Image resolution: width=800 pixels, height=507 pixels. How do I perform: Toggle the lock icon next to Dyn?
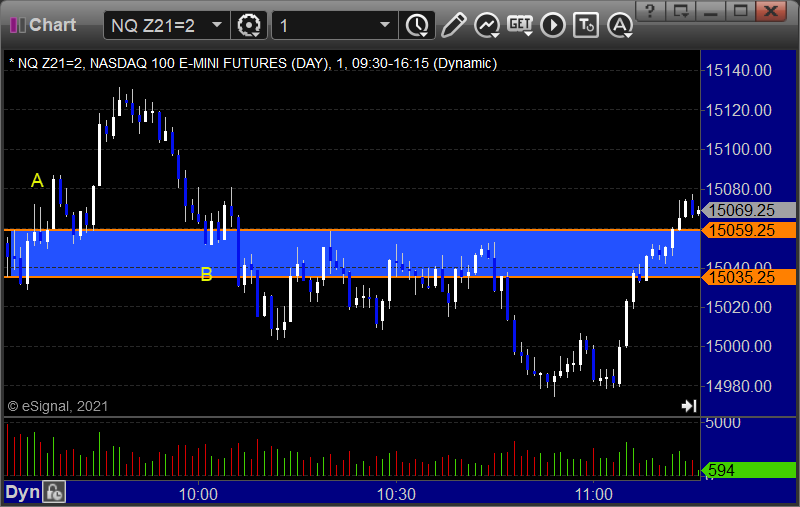(54, 492)
